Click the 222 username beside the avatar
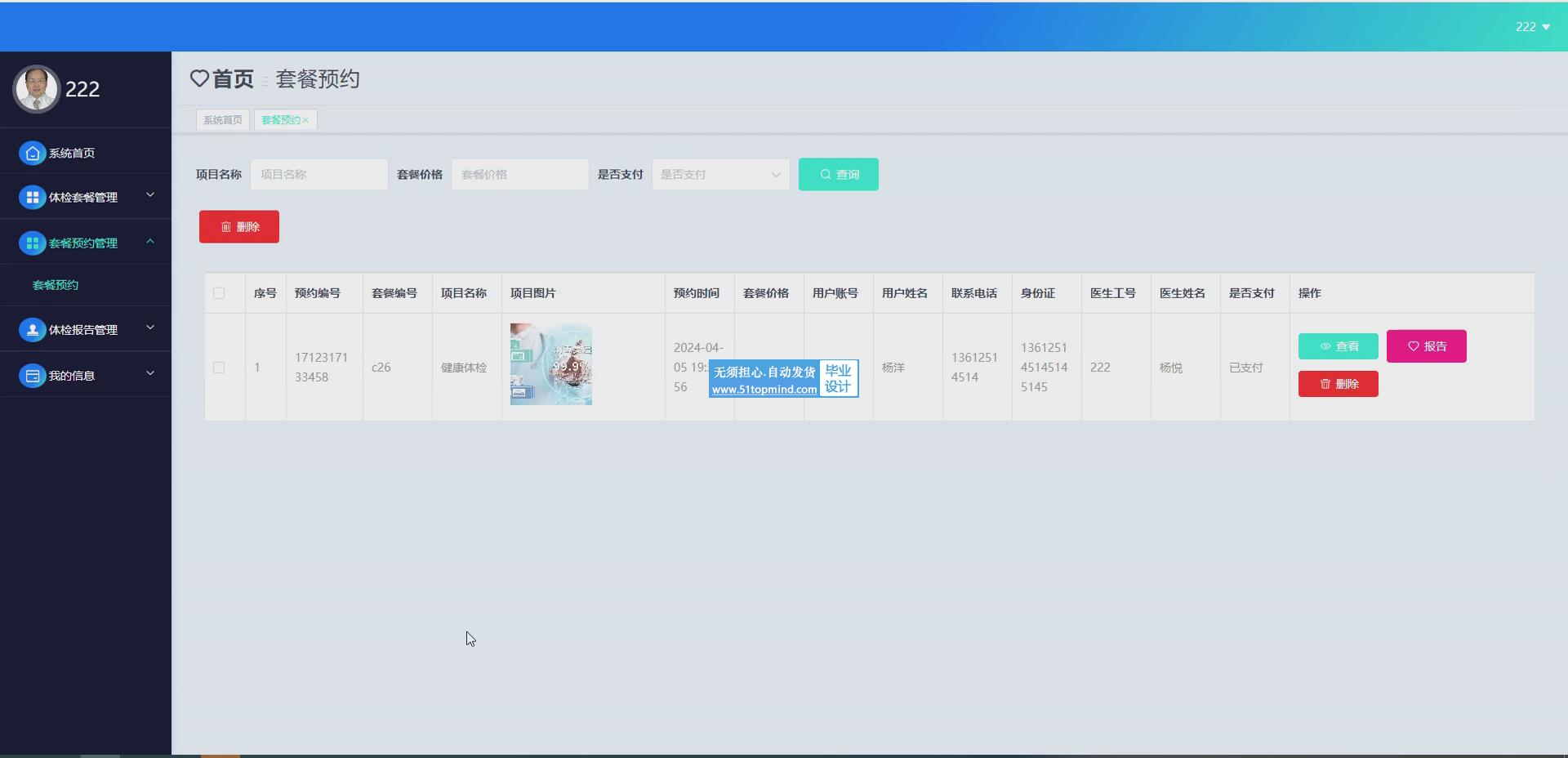This screenshot has width=1568, height=758. 82,89
